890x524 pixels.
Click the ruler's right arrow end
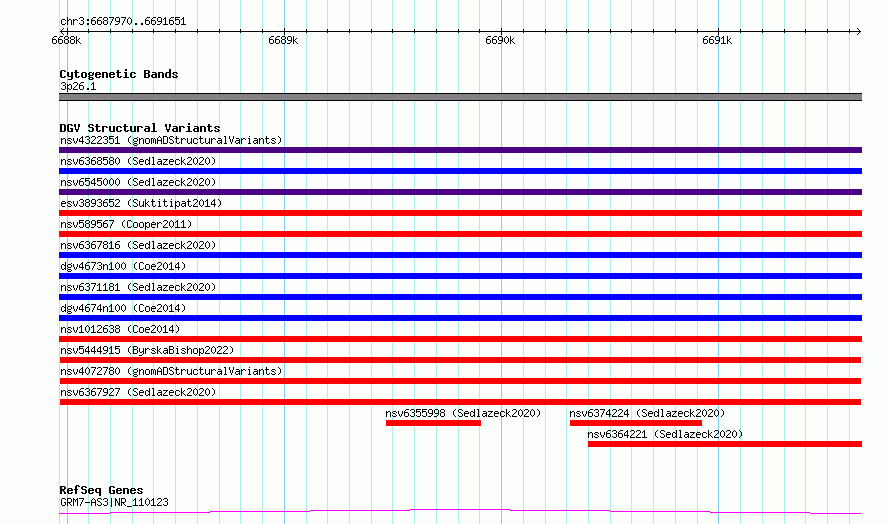point(858,31)
